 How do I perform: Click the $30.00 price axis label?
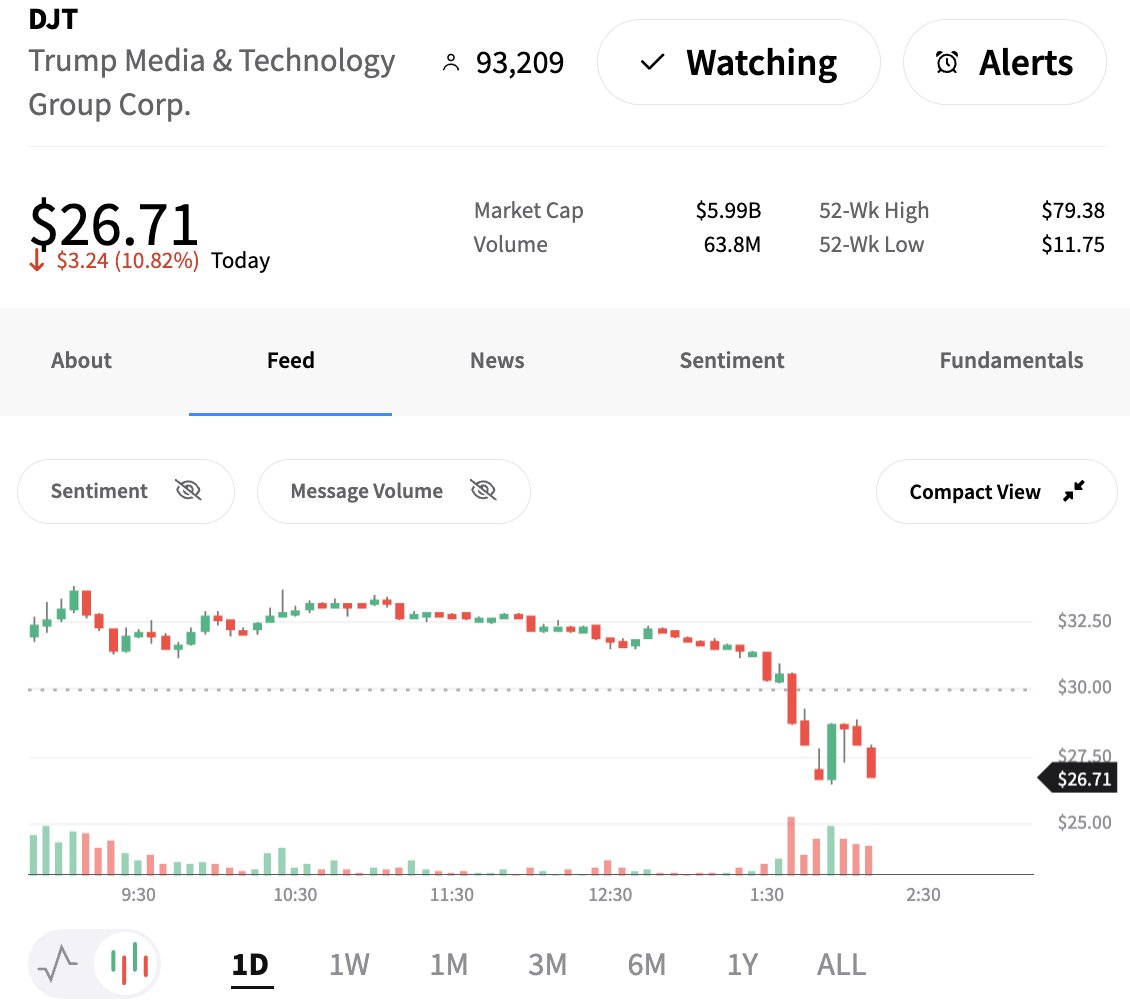point(1084,687)
